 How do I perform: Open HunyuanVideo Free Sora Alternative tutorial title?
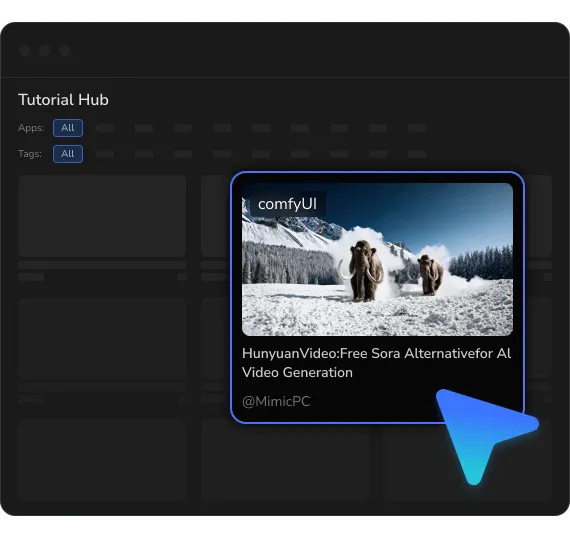pos(377,363)
